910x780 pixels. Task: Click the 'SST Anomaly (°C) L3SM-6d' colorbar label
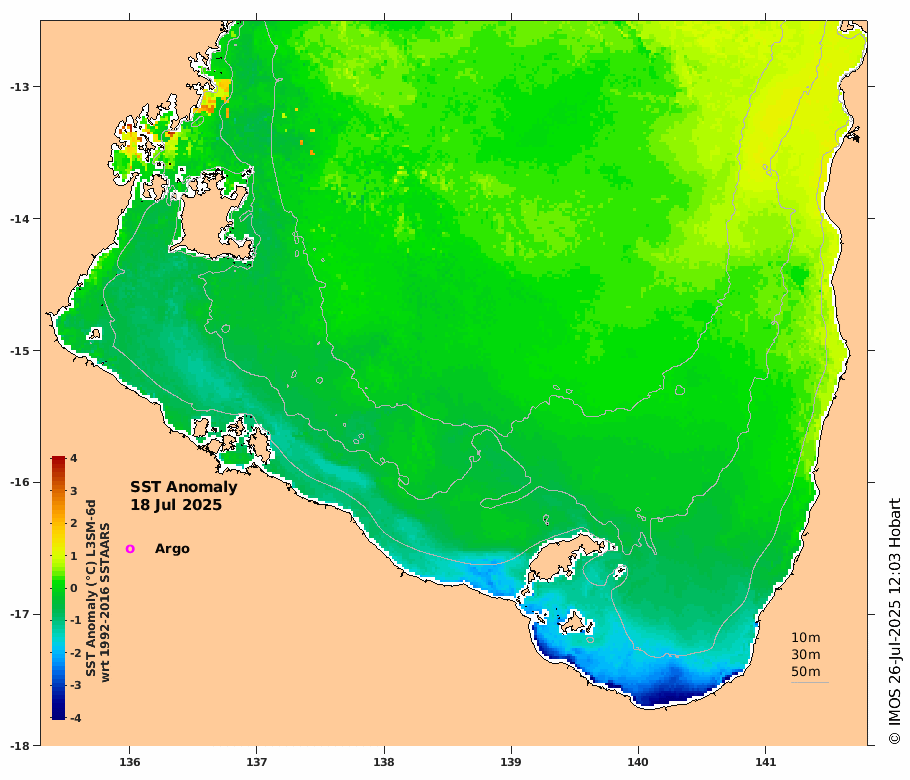pos(91,588)
